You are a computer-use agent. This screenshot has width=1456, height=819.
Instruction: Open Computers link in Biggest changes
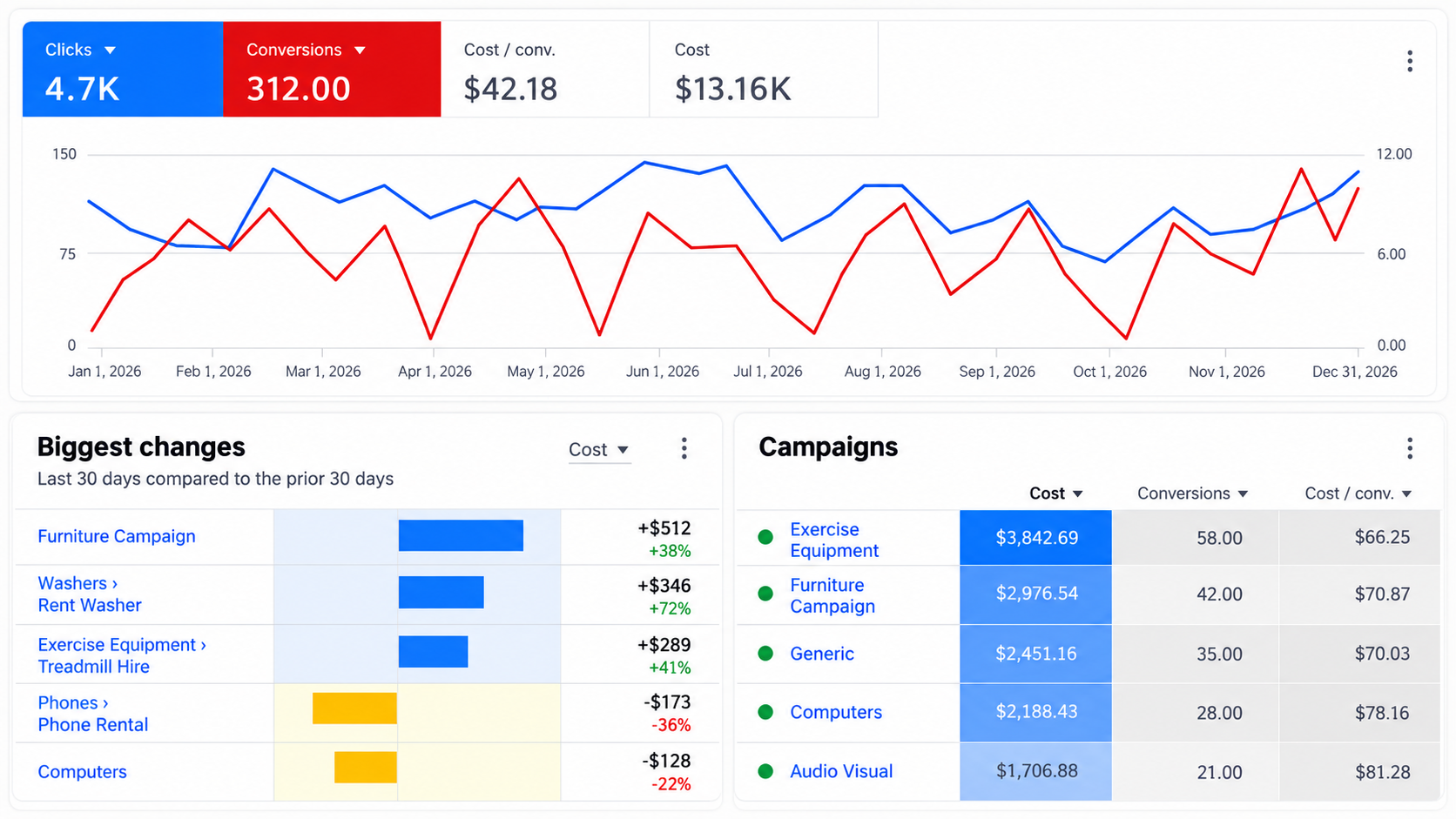tap(82, 772)
